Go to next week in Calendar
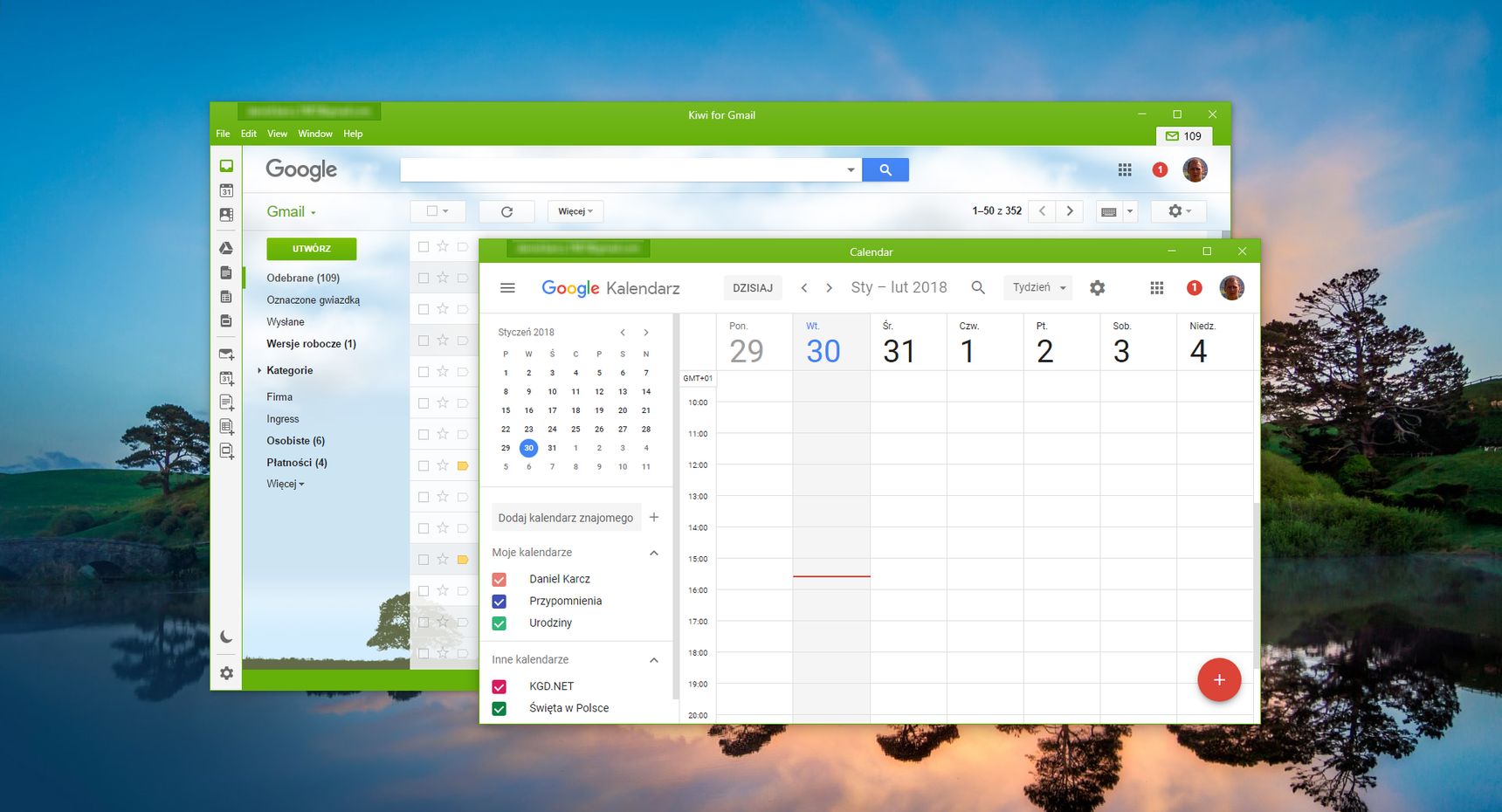The height and width of the screenshot is (812, 1502). pos(829,288)
